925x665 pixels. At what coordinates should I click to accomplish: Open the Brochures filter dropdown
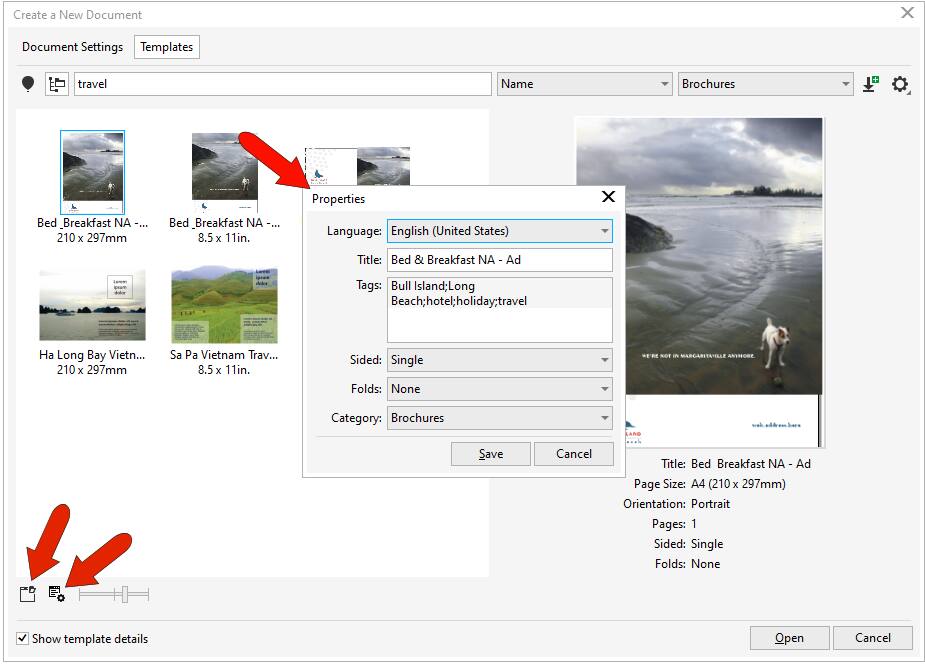point(847,83)
